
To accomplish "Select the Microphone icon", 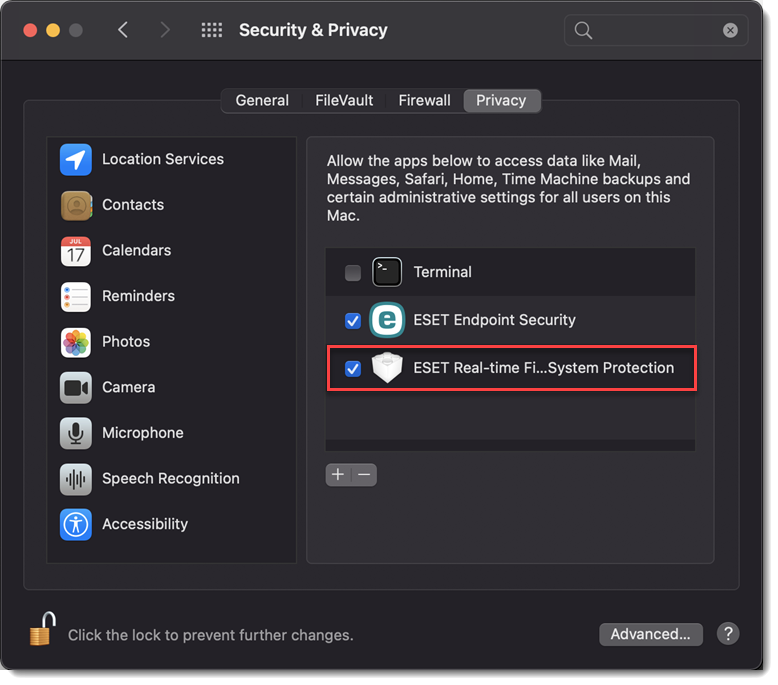I will 76,434.
